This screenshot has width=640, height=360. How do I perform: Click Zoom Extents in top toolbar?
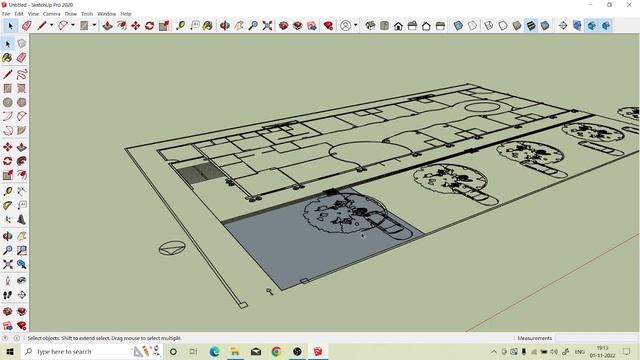tap(267, 26)
